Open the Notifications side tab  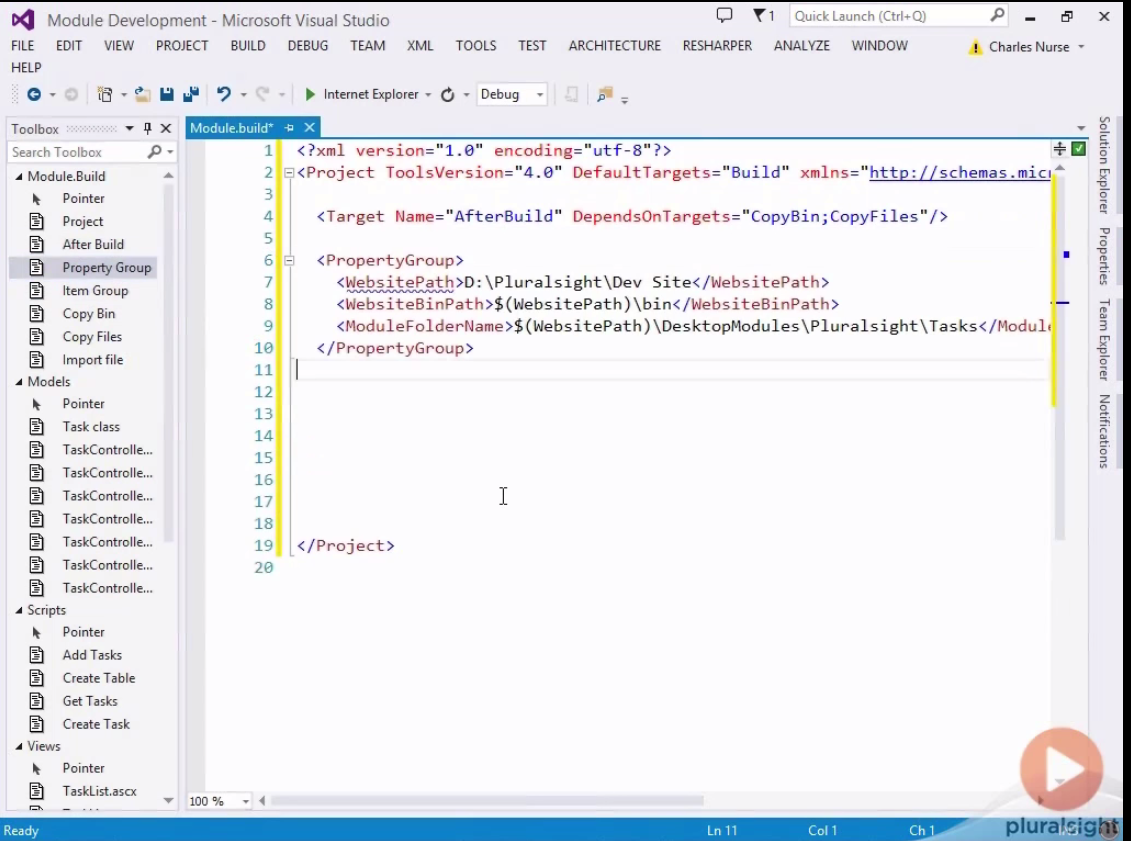pos(1104,431)
